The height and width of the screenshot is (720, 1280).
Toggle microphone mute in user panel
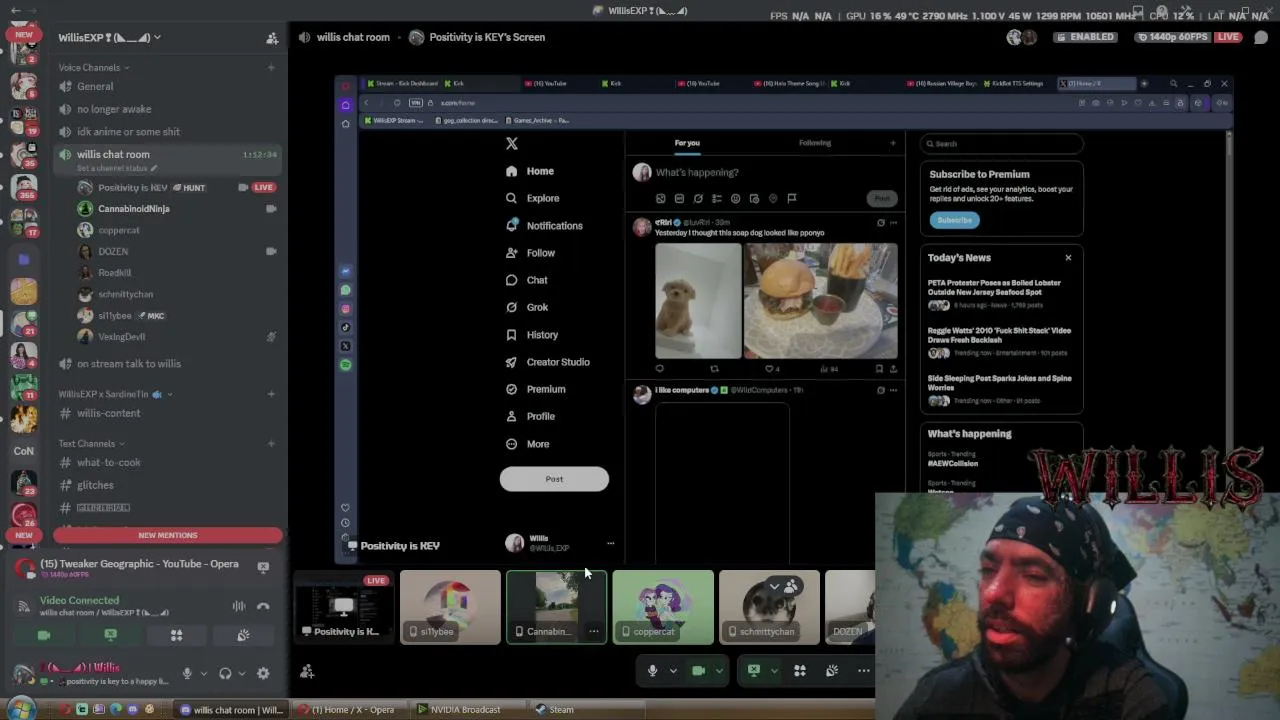point(187,674)
